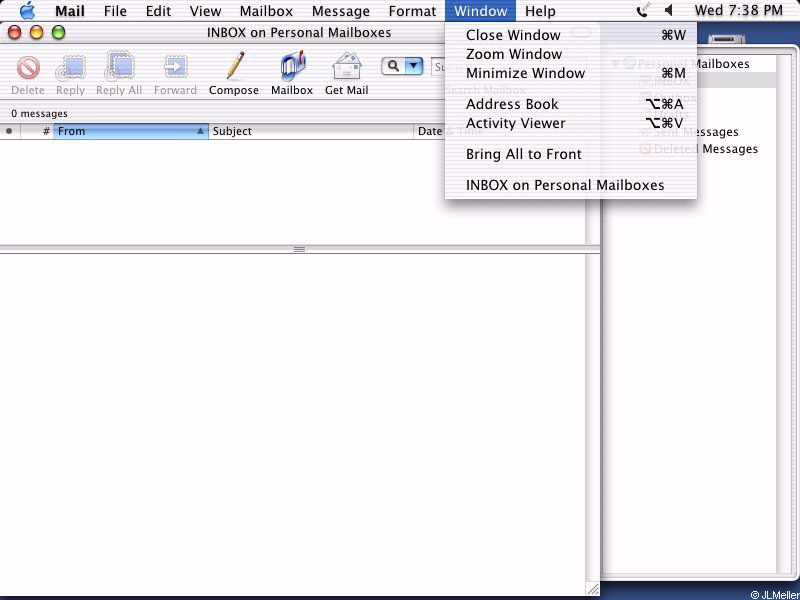Open the Format menu
Viewport: 800px width, 600px height.
click(x=412, y=11)
